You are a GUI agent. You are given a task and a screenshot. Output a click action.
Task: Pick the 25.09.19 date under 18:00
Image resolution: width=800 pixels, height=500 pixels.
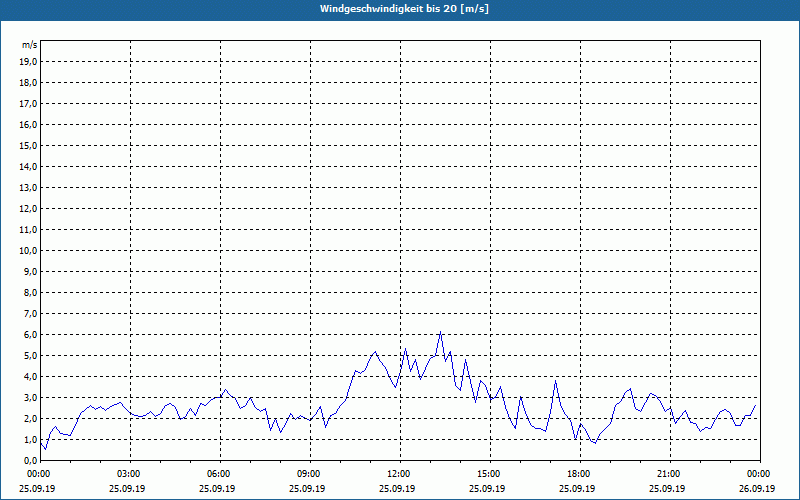(577, 489)
